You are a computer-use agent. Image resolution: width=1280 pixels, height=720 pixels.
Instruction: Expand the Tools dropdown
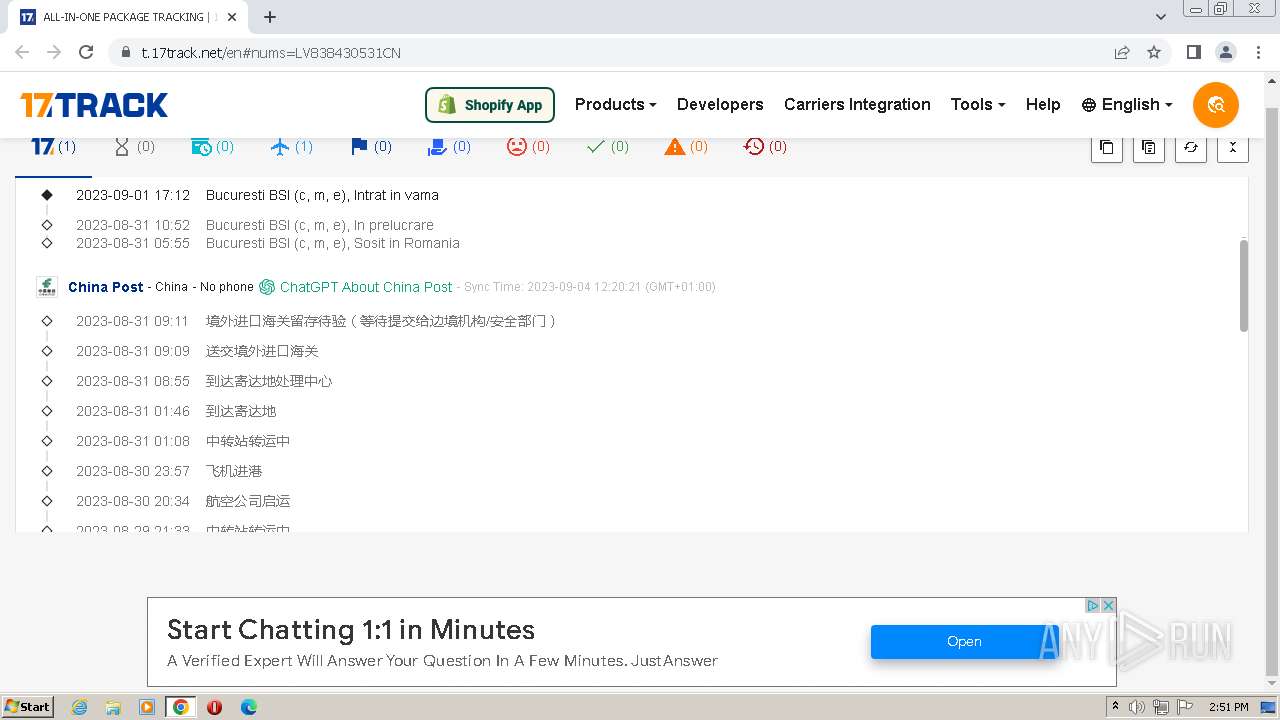978,104
